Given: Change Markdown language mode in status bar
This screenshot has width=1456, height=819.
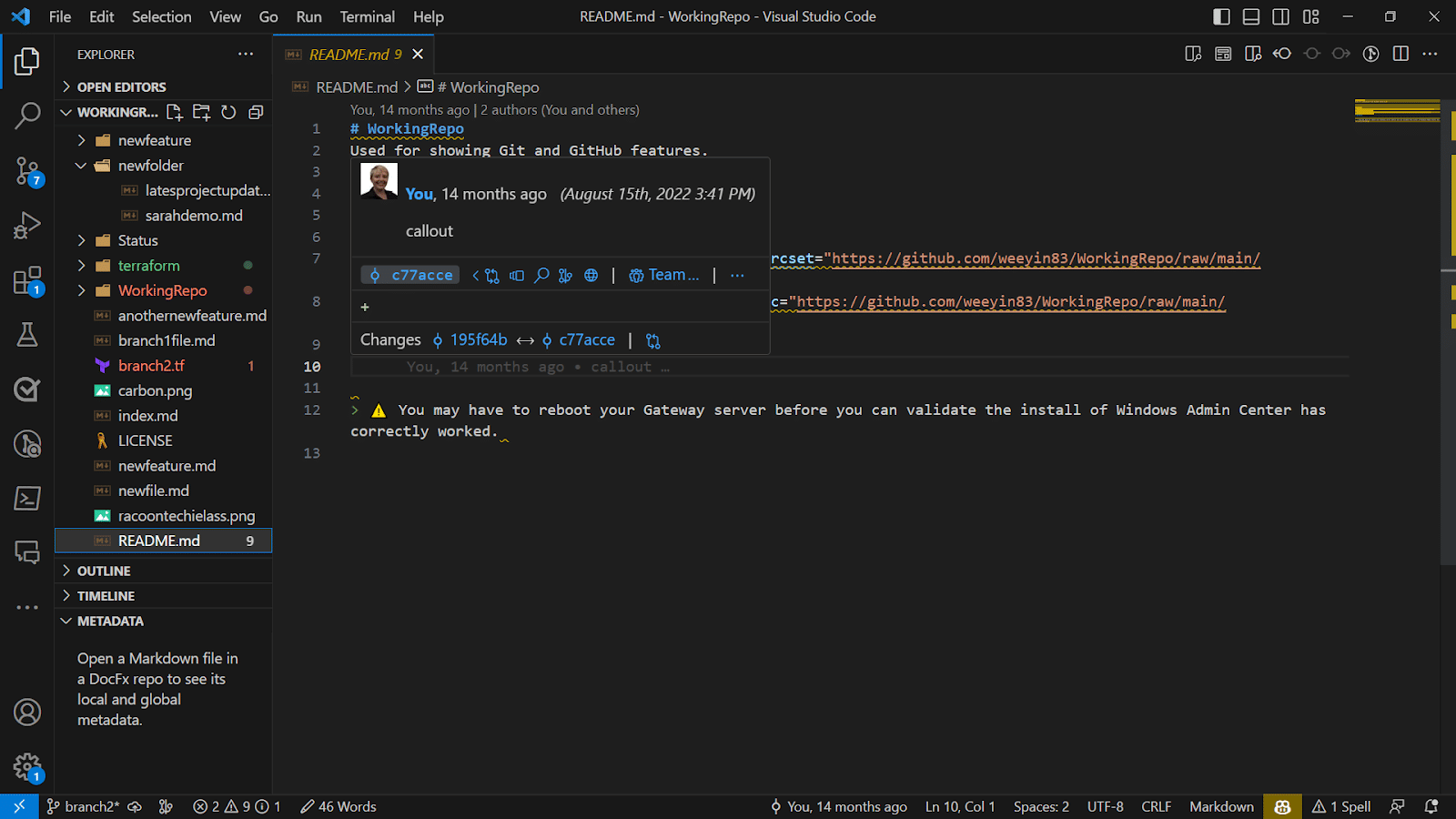Looking at the screenshot, I should point(1221,806).
